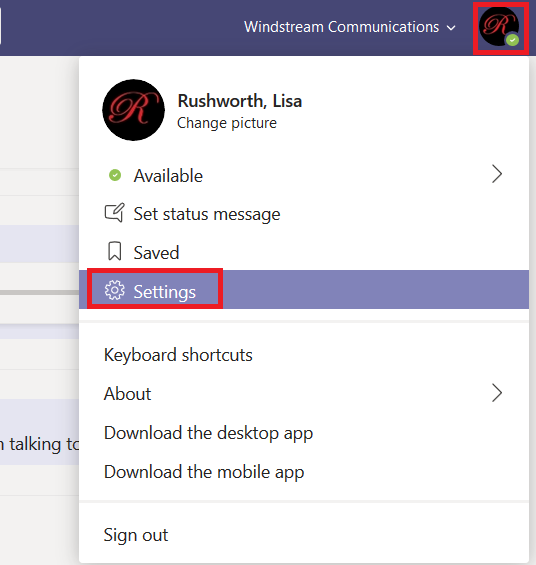Image resolution: width=536 pixels, height=565 pixels.
Task: Click the chevron next to Windstream Communications
Action: click(451, 28)
